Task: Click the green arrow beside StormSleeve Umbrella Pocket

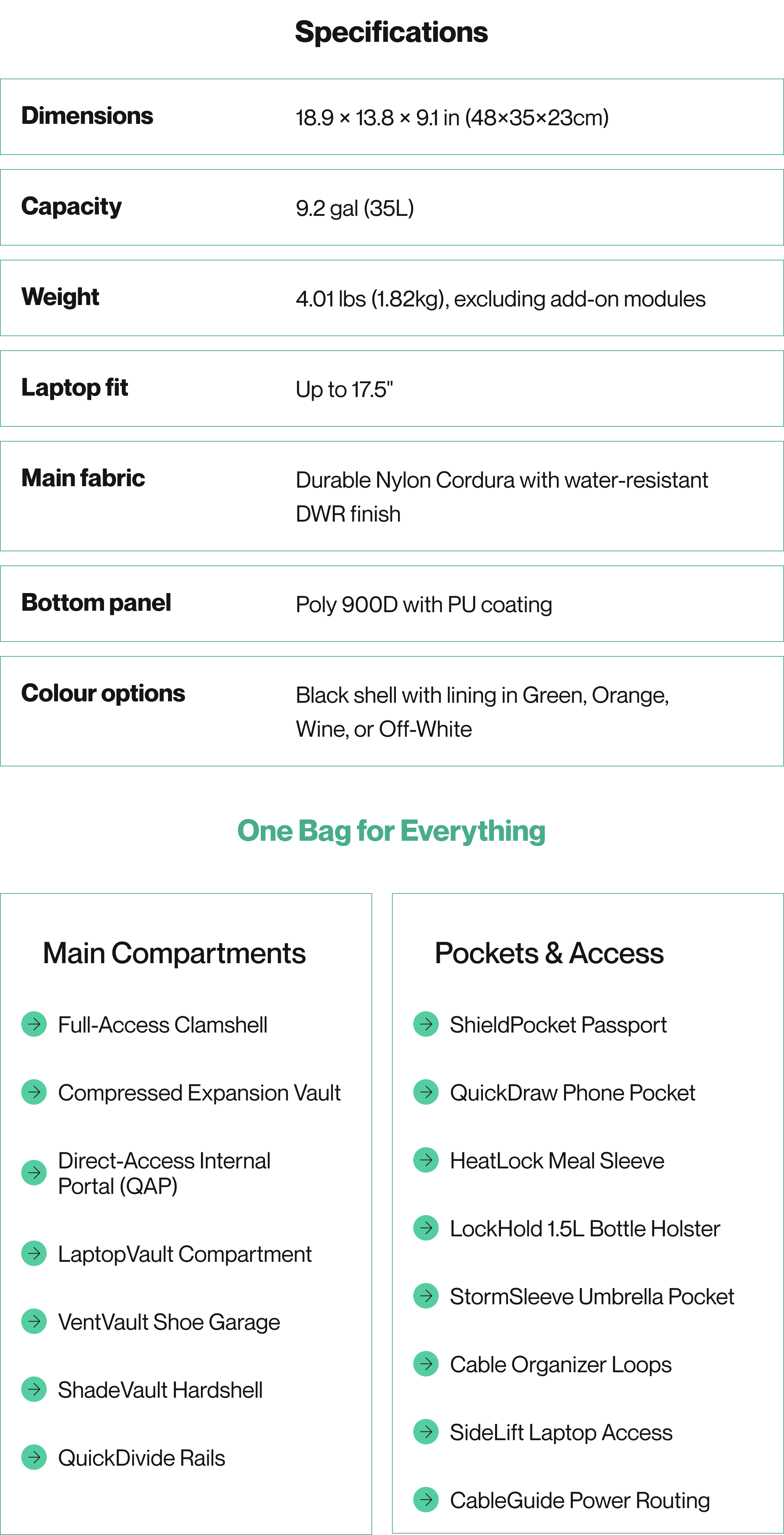Action: click(x=426, y=1296)
